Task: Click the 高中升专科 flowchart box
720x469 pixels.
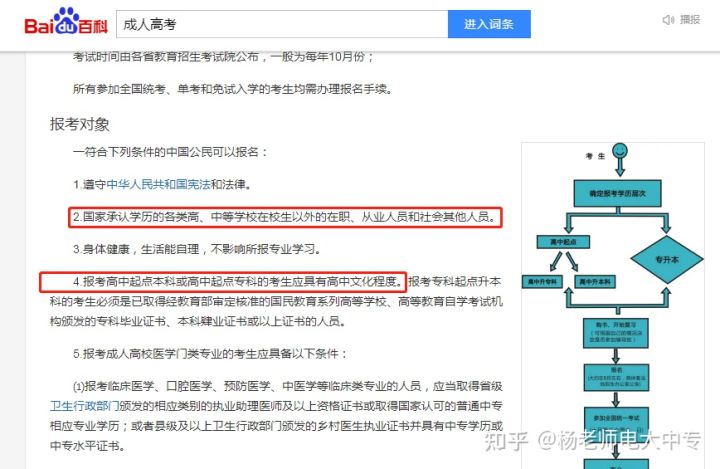Action: 542,282
